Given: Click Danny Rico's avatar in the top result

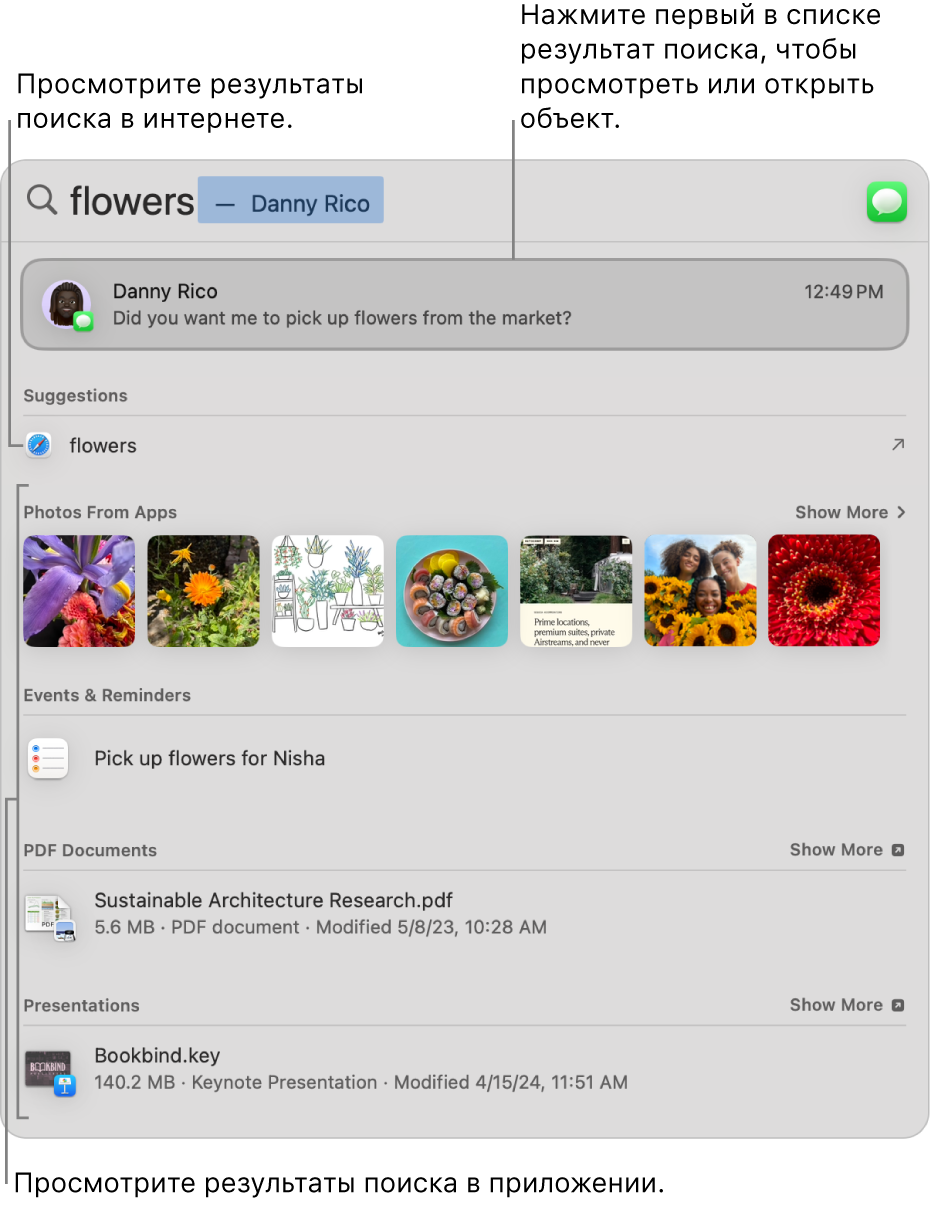Looking at the screenshot, I should pos(66,304).
